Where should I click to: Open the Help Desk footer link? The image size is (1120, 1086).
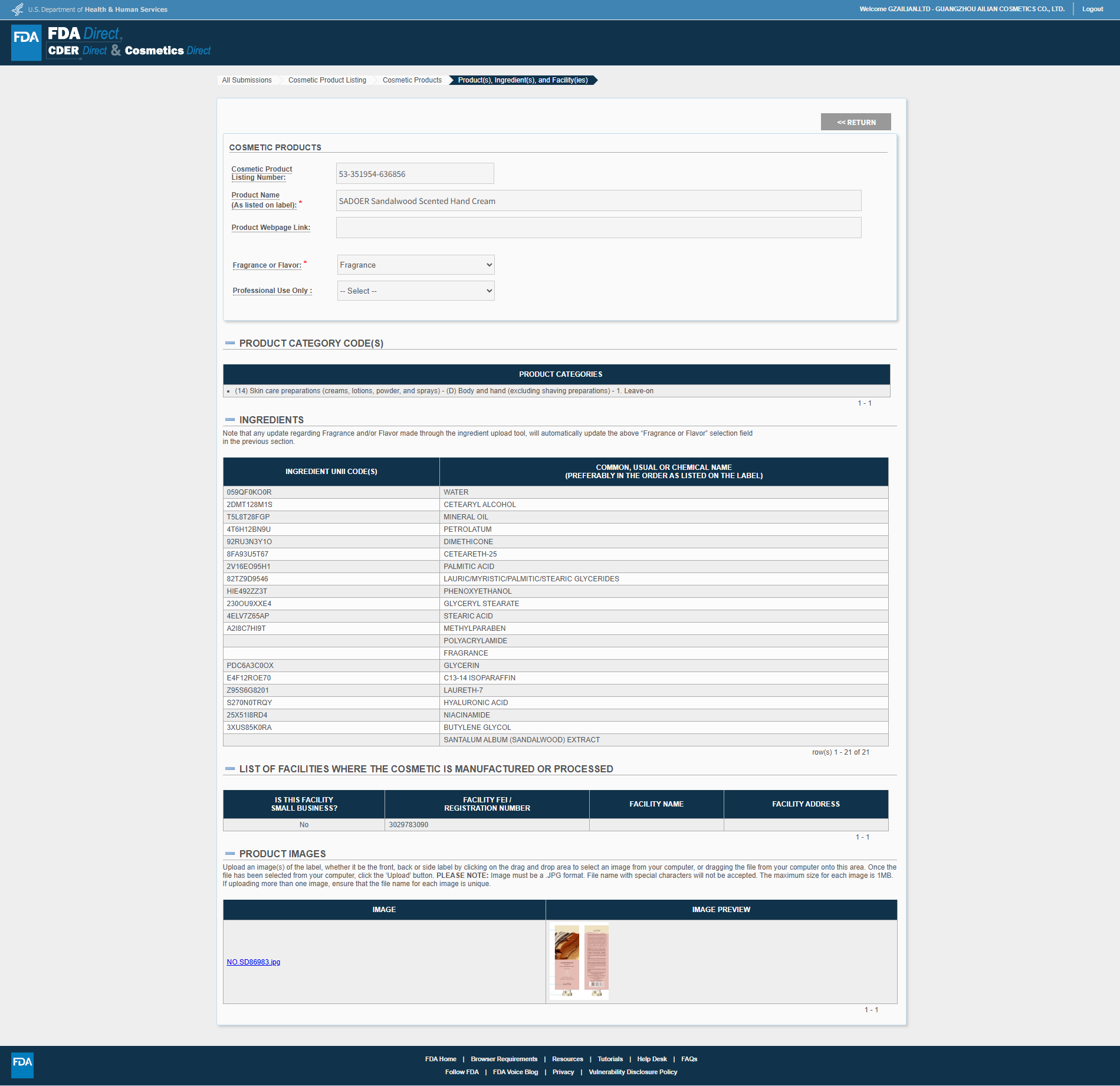coord(652,1059)
